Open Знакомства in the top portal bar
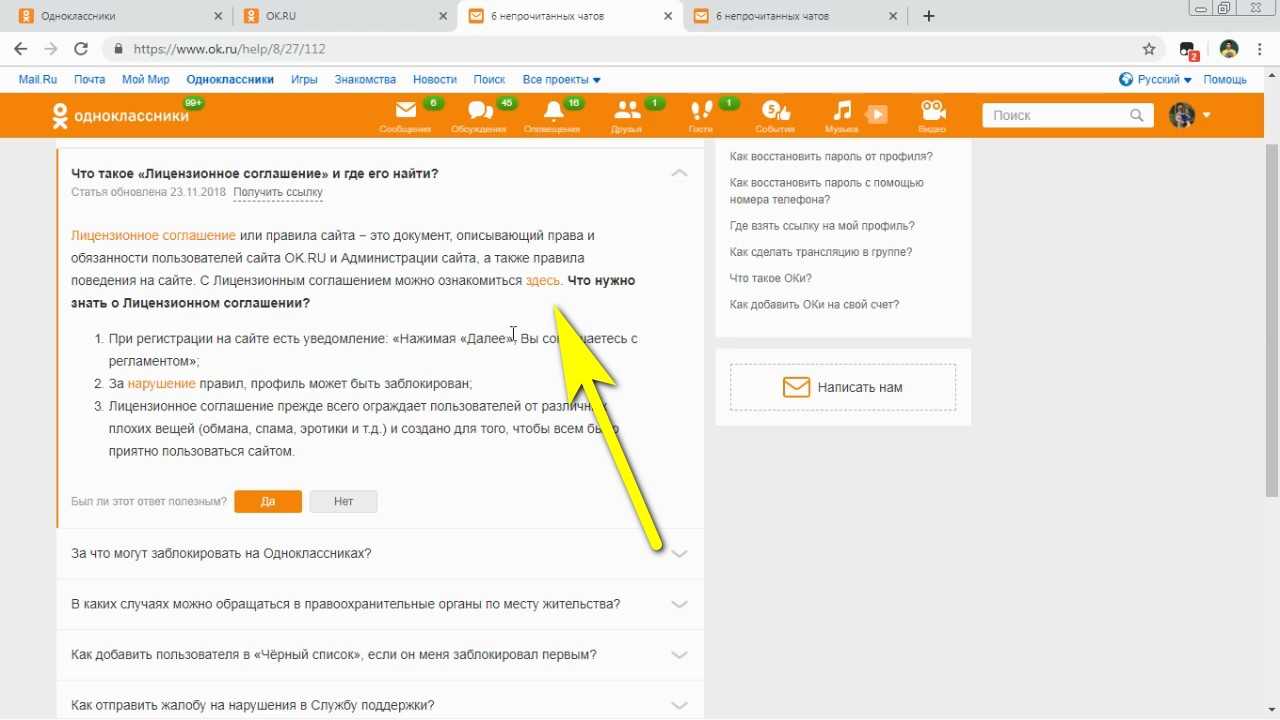Screen dimensions: 1280x720 [365, 79]
